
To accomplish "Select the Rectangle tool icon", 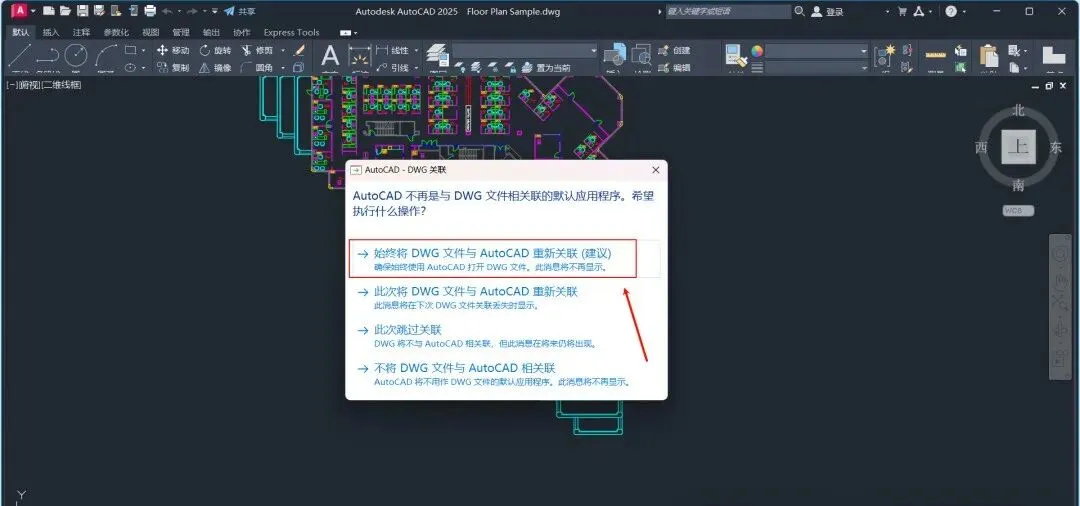I will point(130,50).
